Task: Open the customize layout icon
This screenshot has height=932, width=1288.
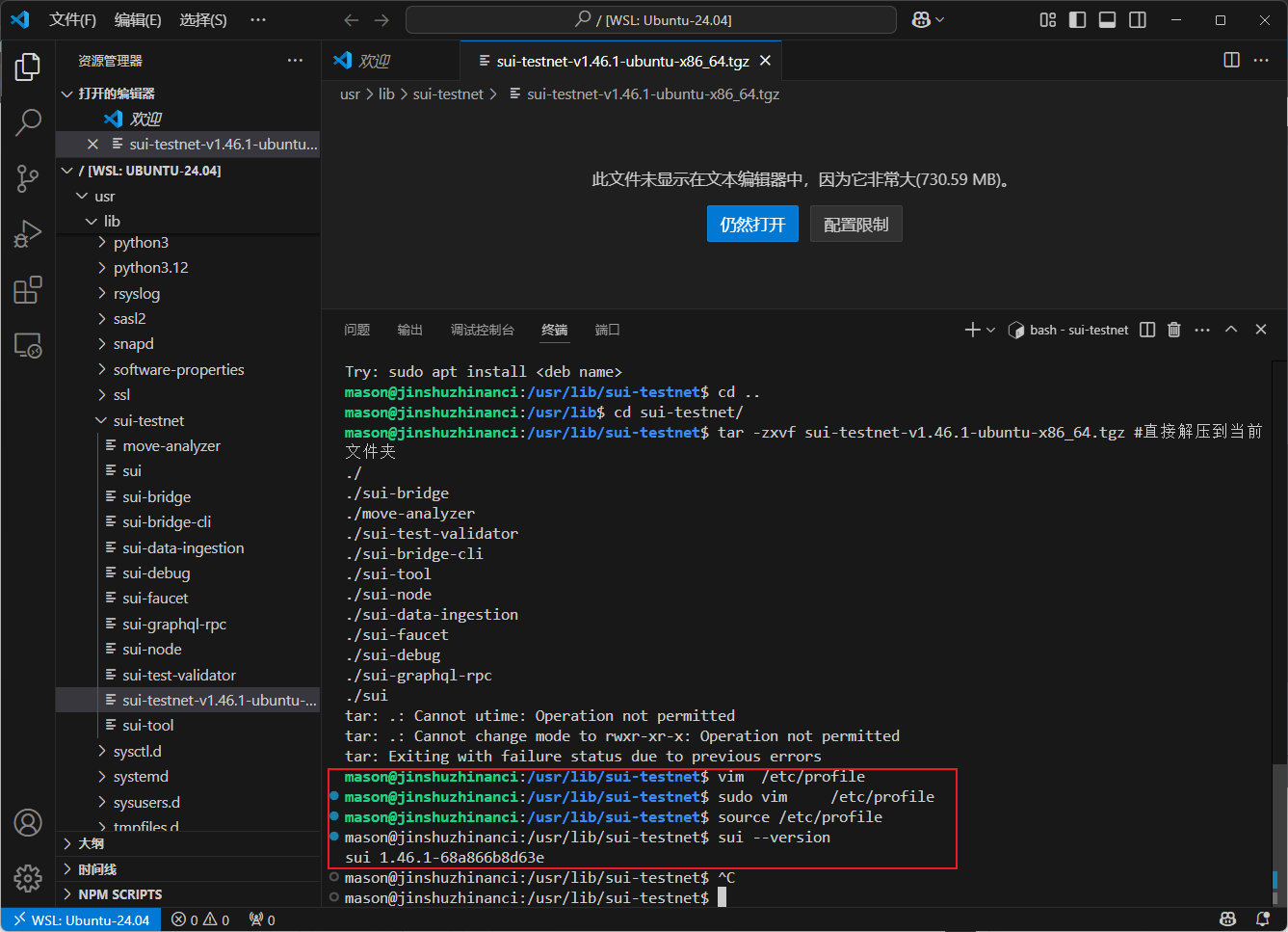Action: (x=1048, y=20)
